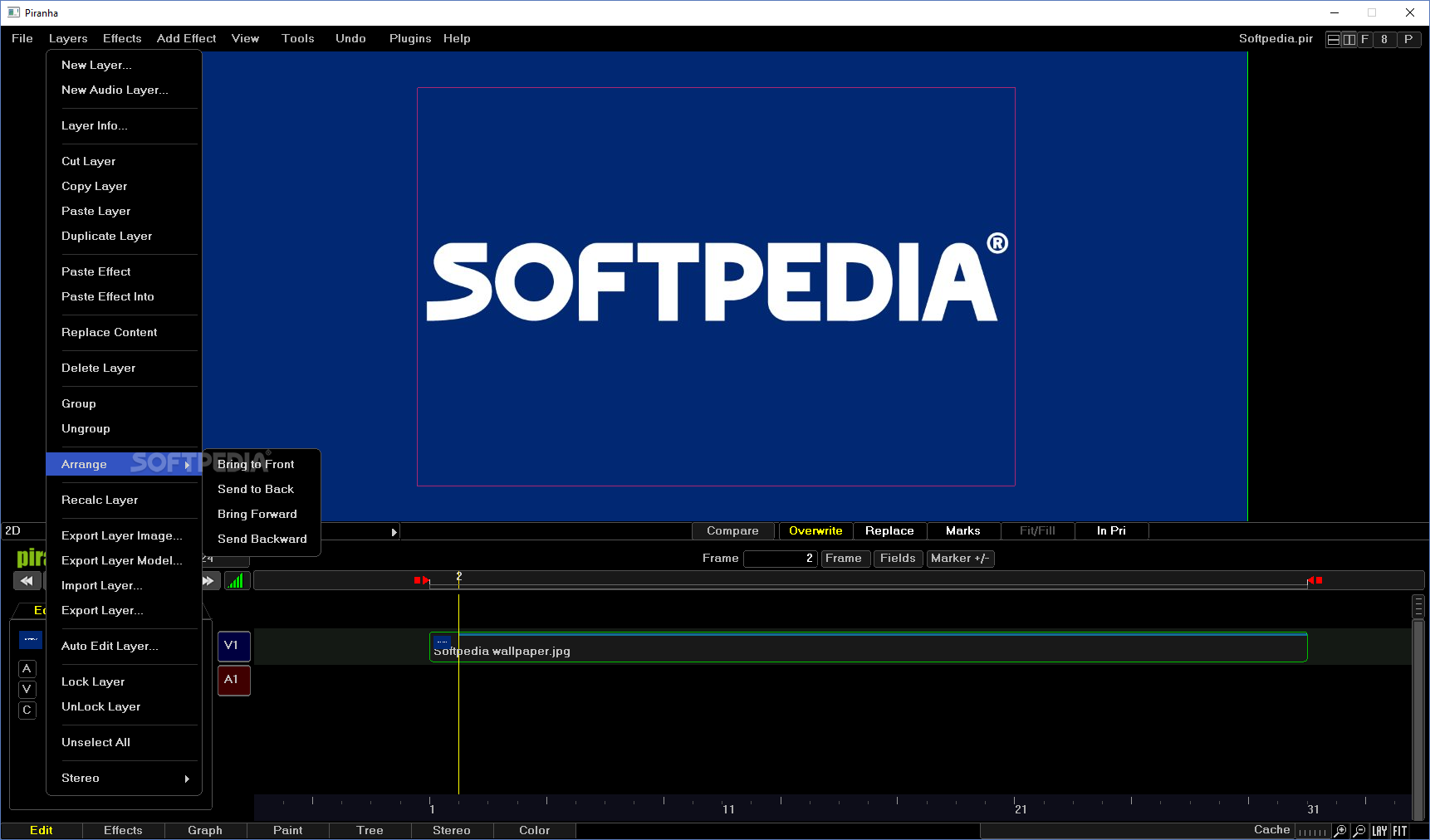This screenshot has width=1430, height=840.
Task: Open the Effects menu
Action: 122,39
